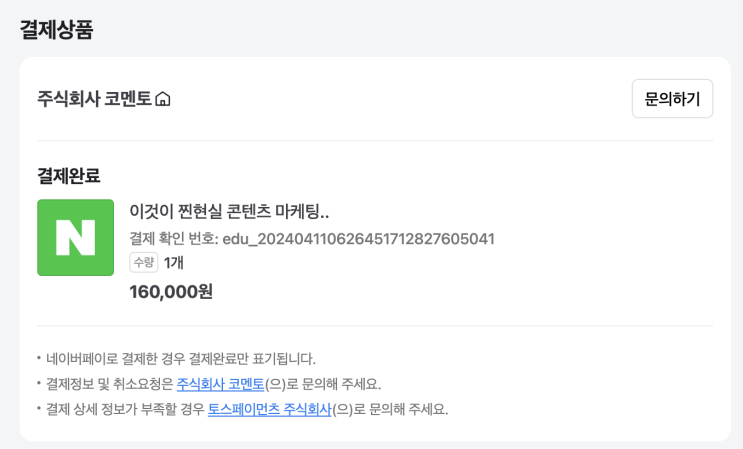Click the 160,000원 price
The image size is (743, 449).
point(171,291)
